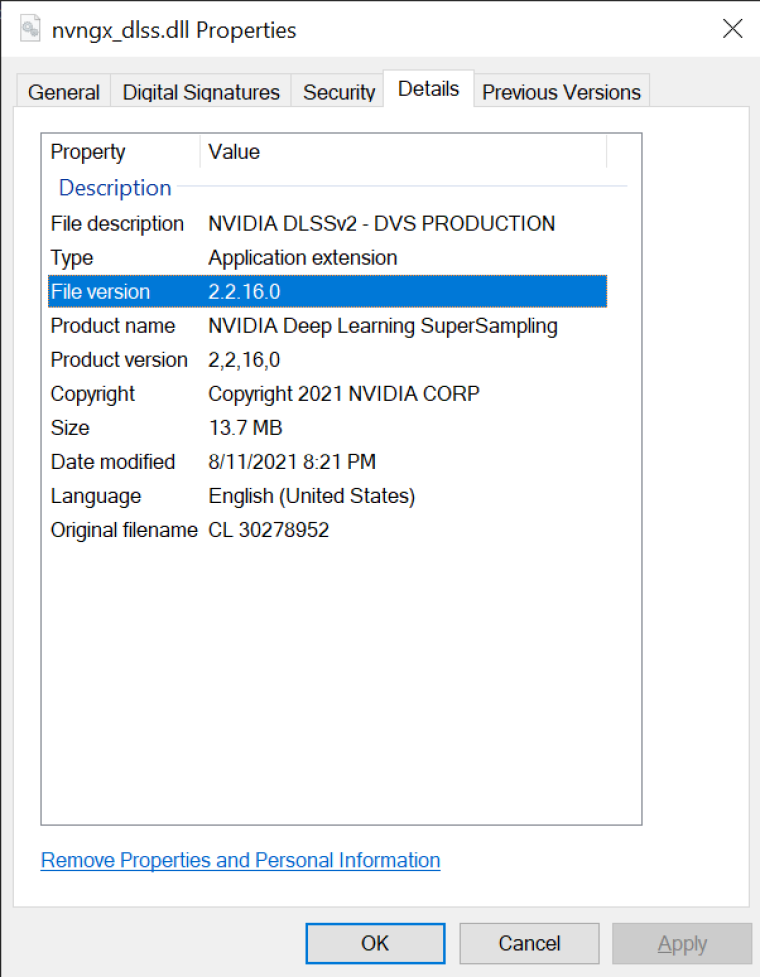Switch to the General tab
Viewport: 760px width, 977px height.
64,92
